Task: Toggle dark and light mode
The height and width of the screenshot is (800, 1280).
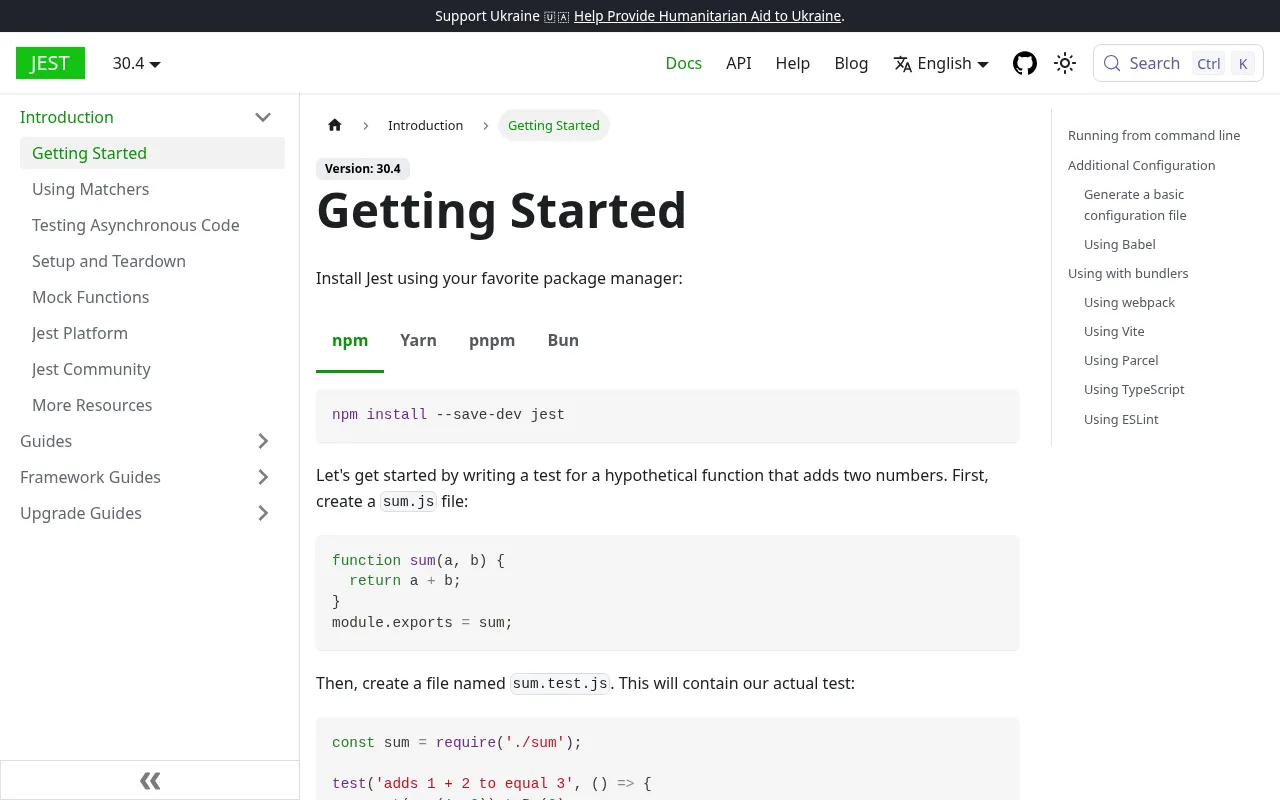Action: [x=1065, y=64]
